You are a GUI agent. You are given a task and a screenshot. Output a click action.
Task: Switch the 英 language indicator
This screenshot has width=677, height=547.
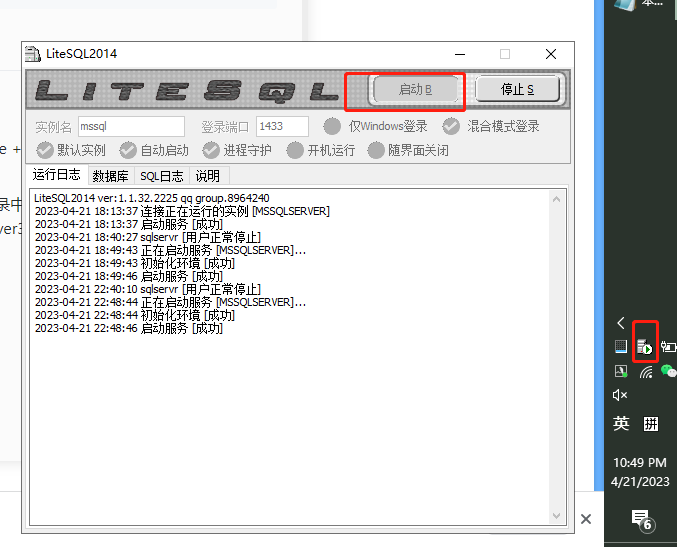[621, 424]
